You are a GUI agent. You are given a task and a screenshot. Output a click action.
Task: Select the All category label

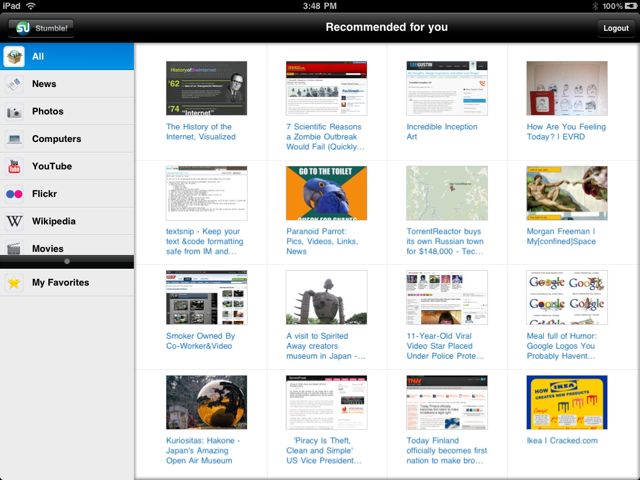38,56
